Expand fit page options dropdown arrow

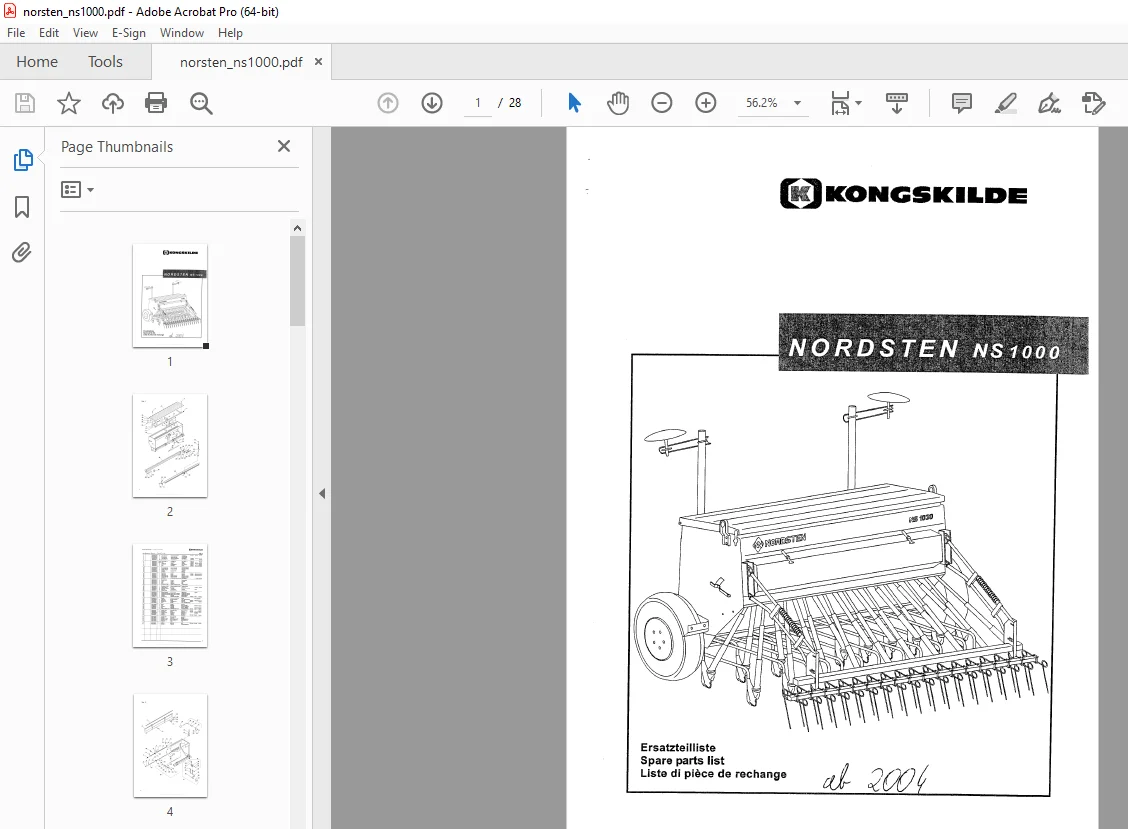(x=858, y=103)
